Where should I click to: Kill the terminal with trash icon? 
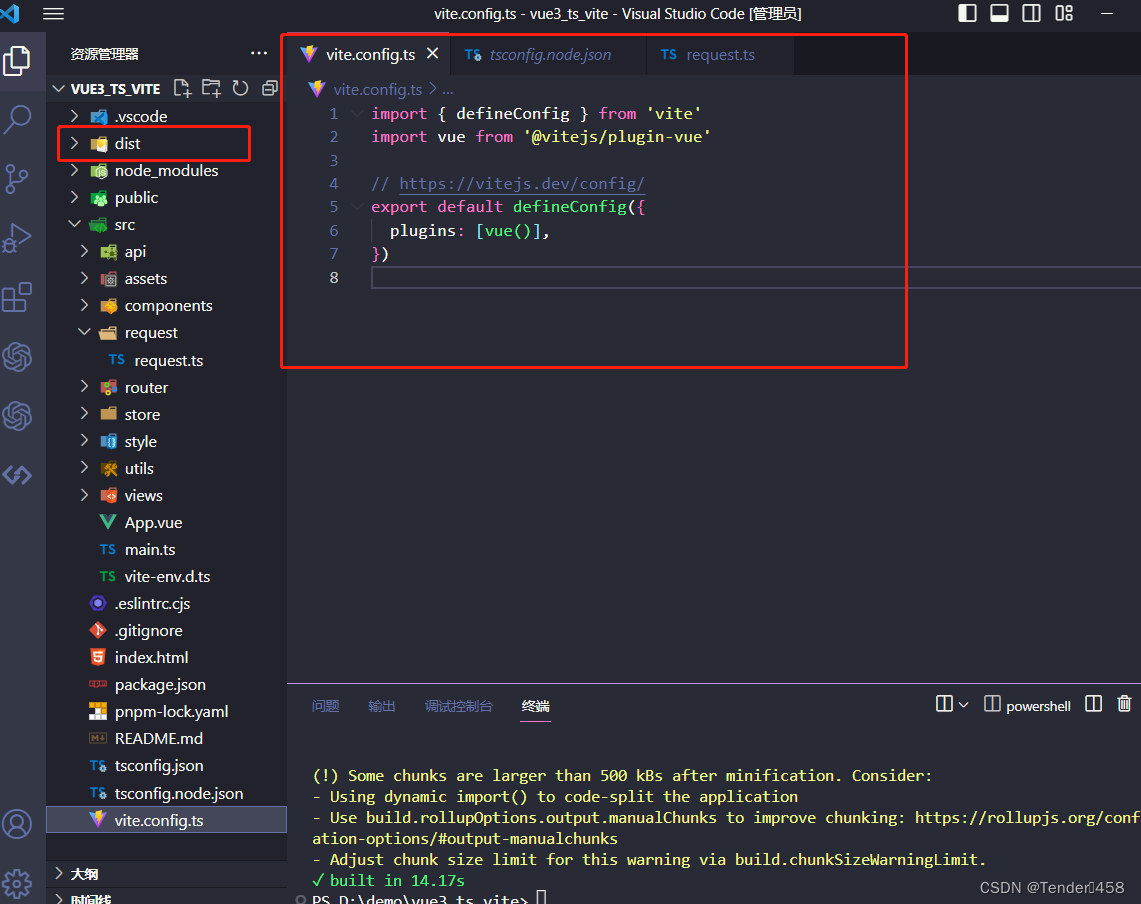pyautogui.click(x=1124, y=704)
